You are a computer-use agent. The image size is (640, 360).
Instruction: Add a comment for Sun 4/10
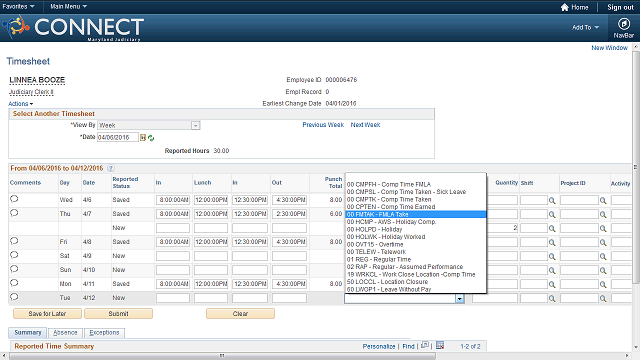14,269
